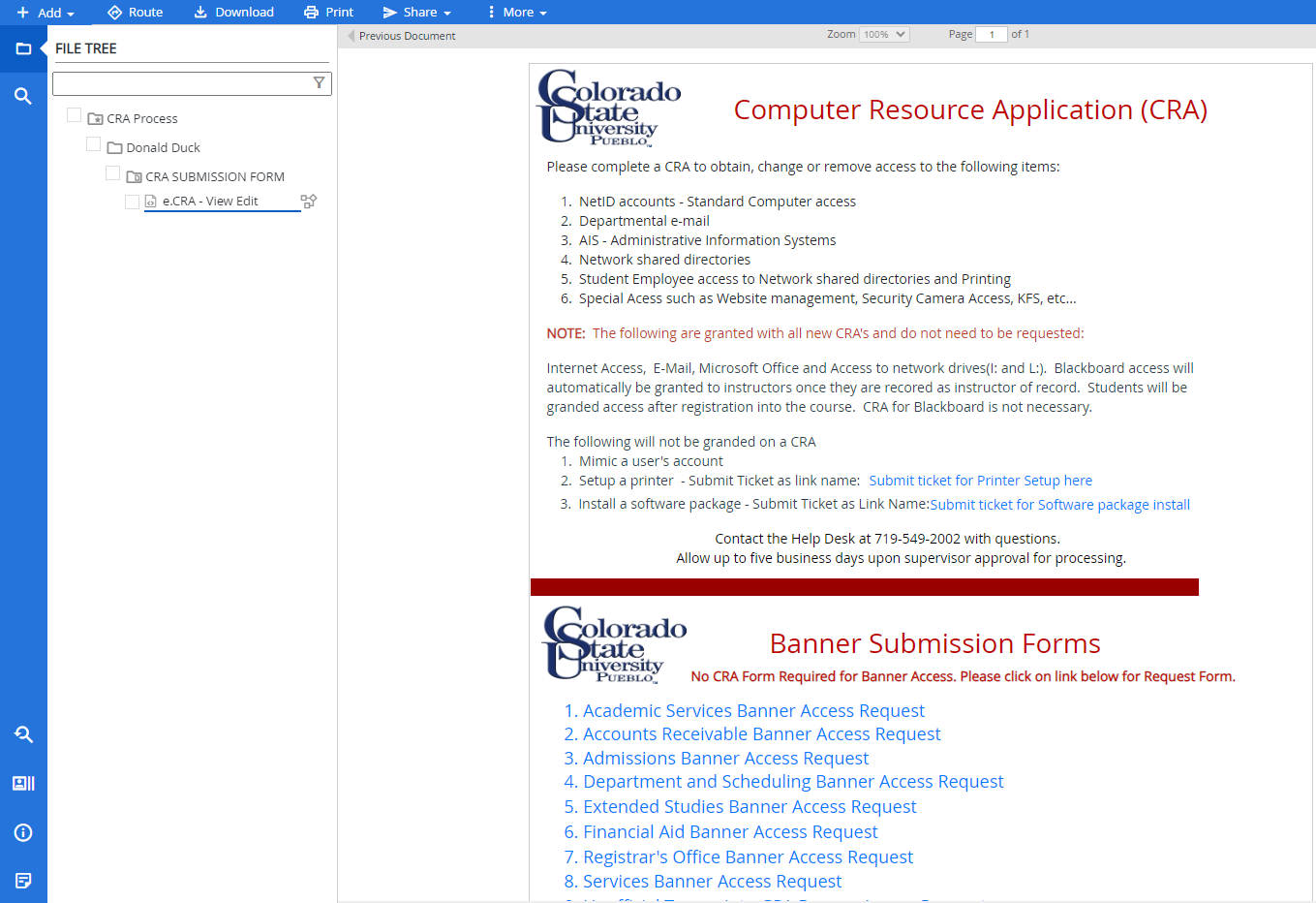Open the search magnifier sidebar icon
Image resolution: width=1316 pixels, height=903 pixels.
click(x=23, y=96)
